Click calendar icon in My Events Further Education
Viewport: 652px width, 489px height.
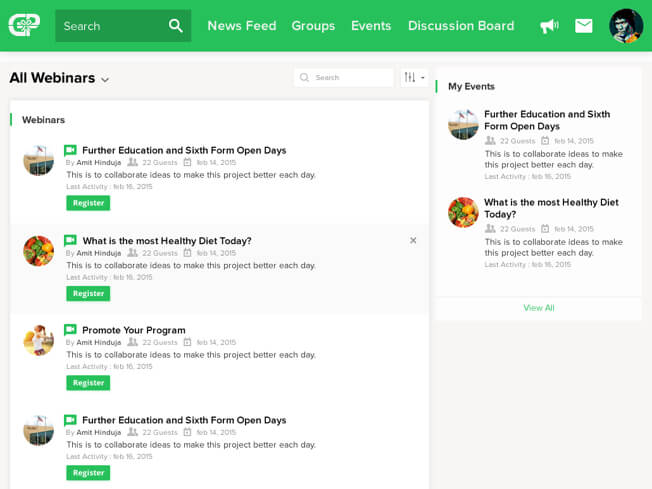[545, 141]
